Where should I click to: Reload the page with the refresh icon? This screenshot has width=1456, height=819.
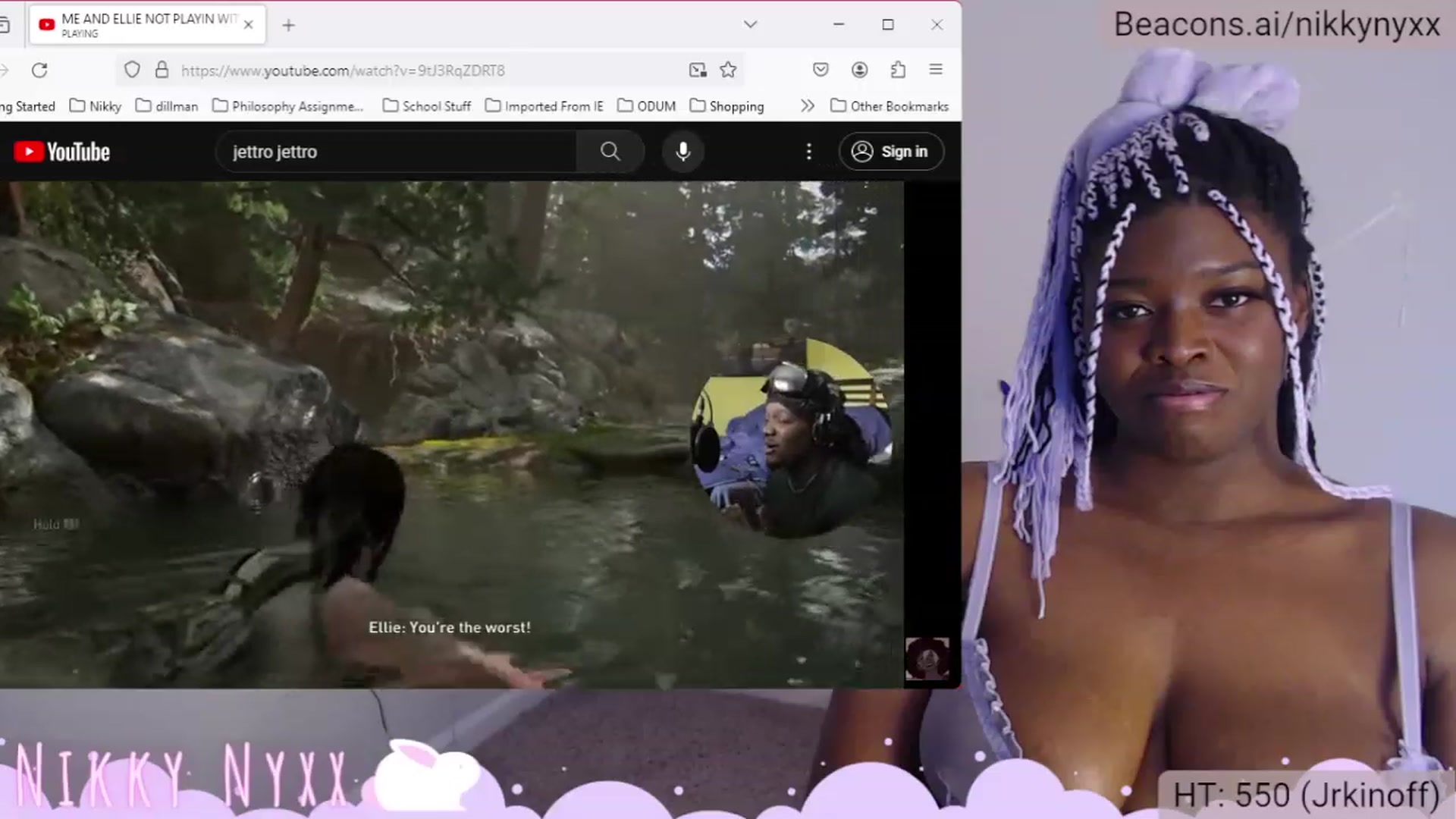pos(39,71)
